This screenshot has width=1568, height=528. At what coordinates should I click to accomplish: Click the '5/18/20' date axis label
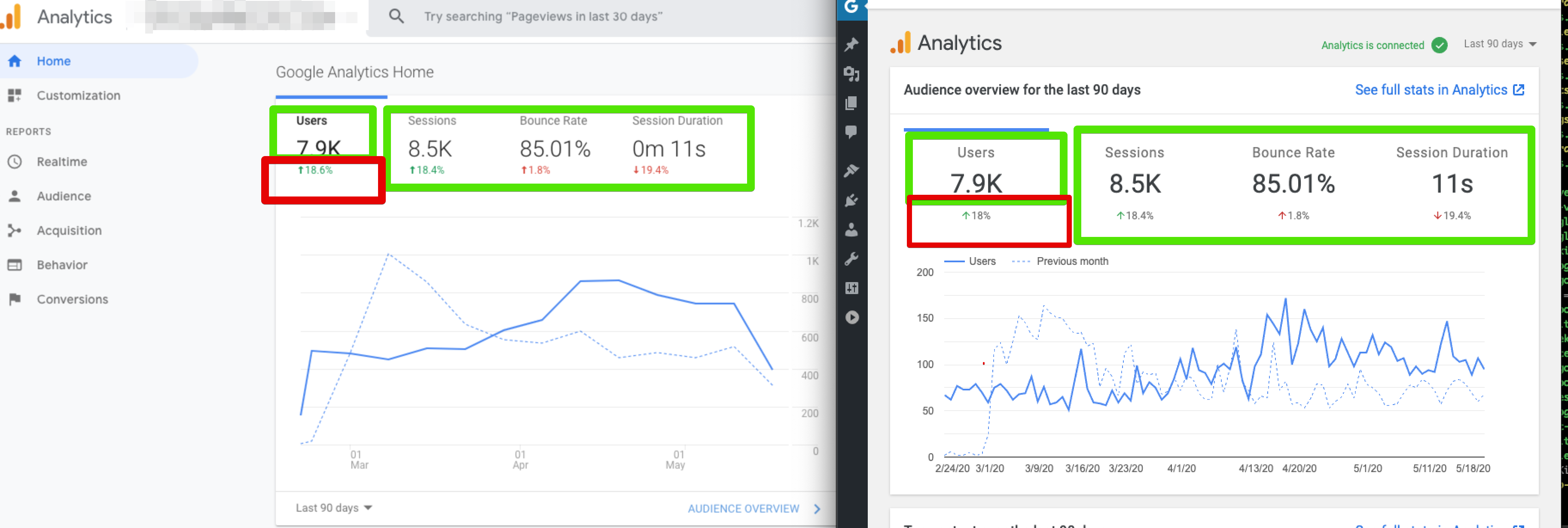tap(1473, 468)
